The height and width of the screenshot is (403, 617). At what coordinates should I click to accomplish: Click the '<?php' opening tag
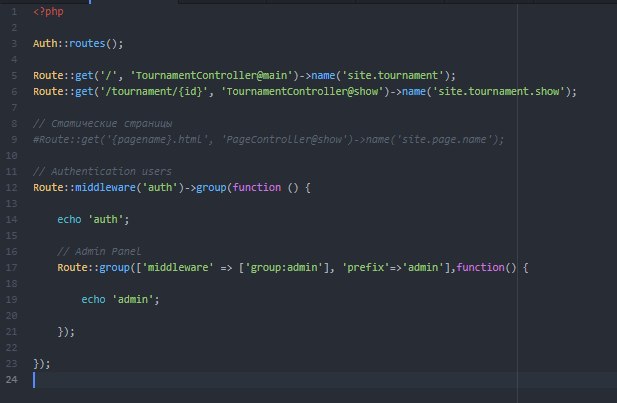pyautogui.click(x=48, y=12)
